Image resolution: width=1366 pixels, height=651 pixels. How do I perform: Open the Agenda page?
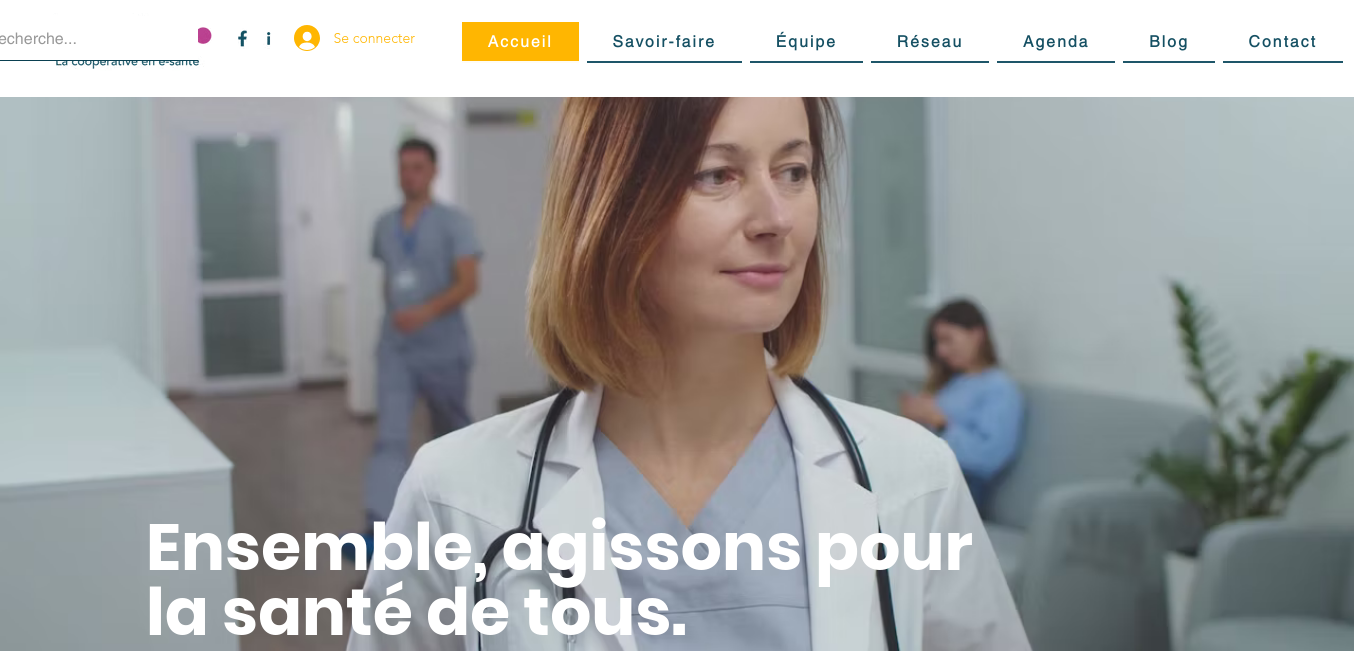1056,41
